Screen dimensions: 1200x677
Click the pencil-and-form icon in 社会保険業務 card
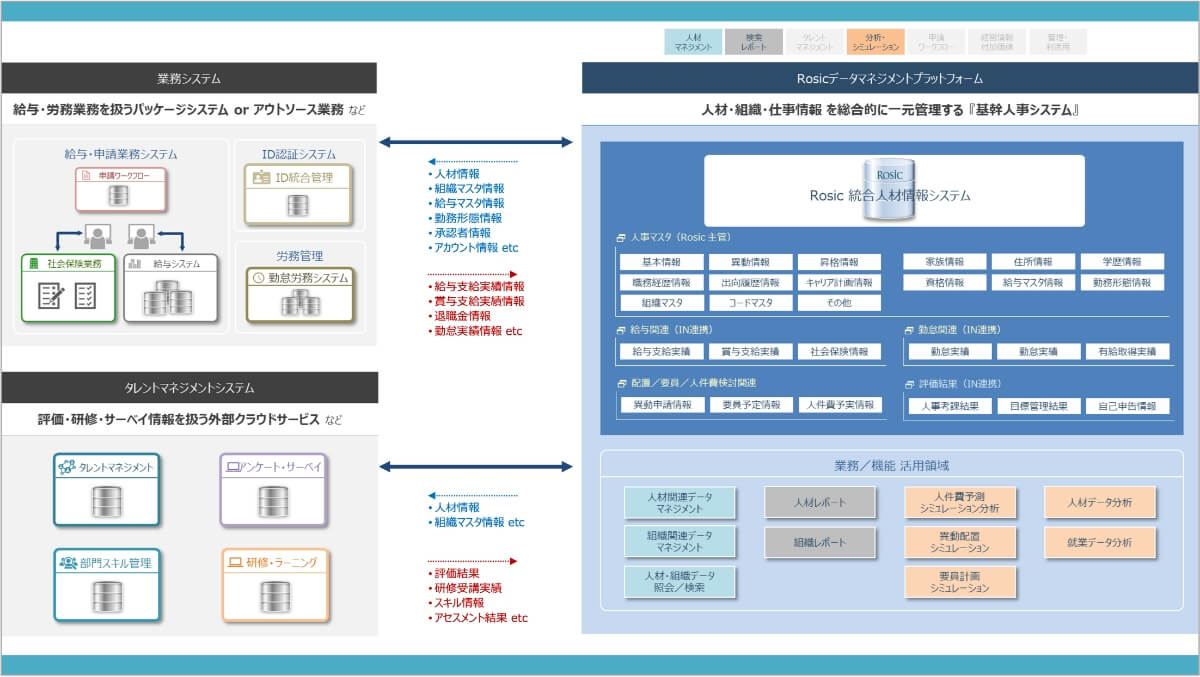[51, 295]
